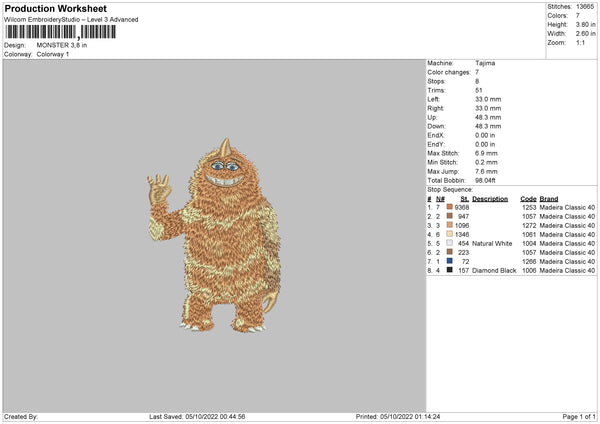This screenshot has height=424, width=600.
Task: Click the 'Left:' measurement label
Action: pos(434,99)
